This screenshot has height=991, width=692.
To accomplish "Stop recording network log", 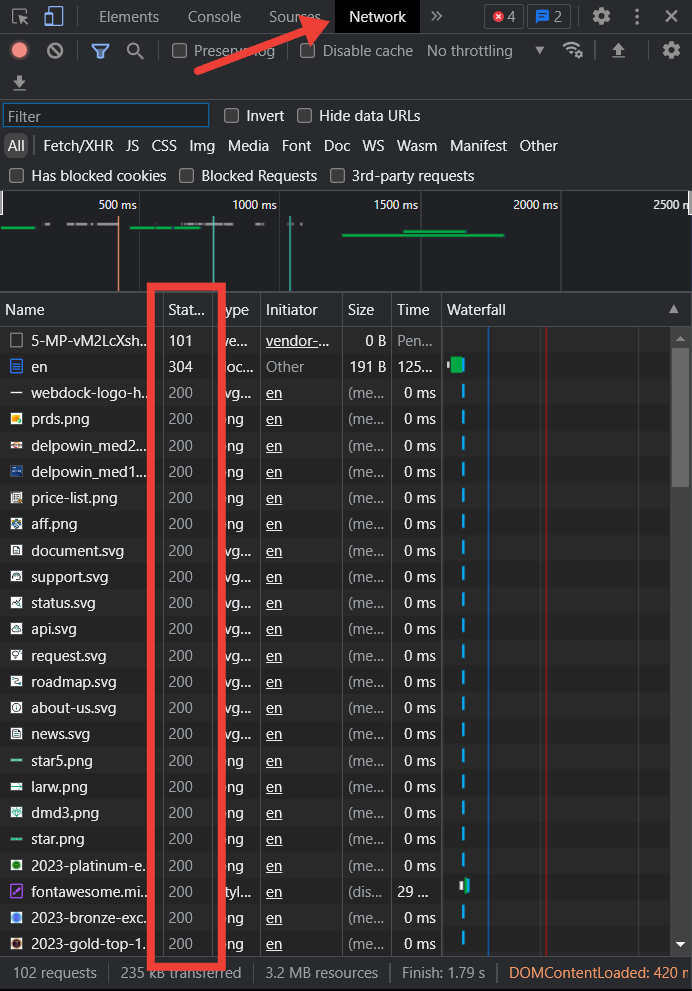I will pos(19,51).
